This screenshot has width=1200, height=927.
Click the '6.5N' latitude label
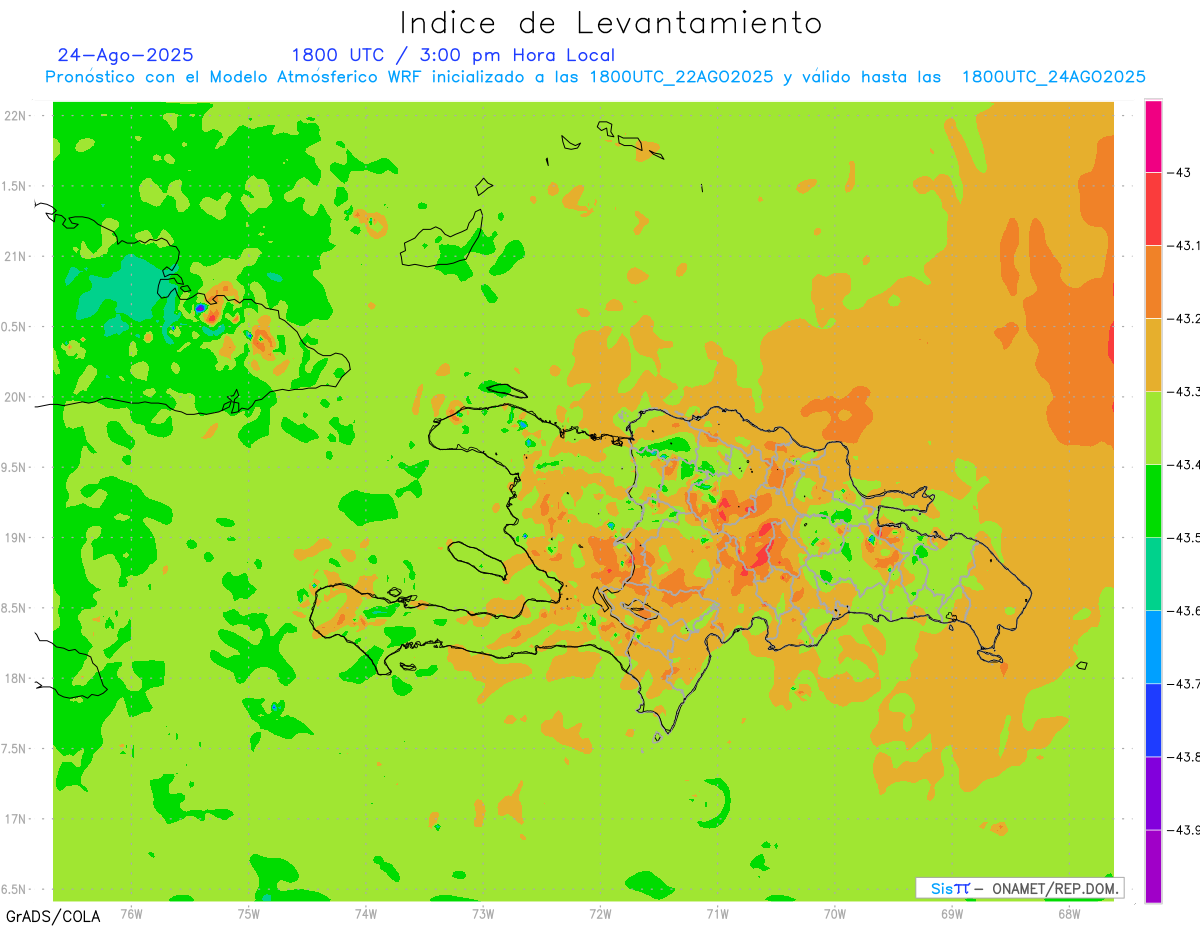click(x=15, y=890)
